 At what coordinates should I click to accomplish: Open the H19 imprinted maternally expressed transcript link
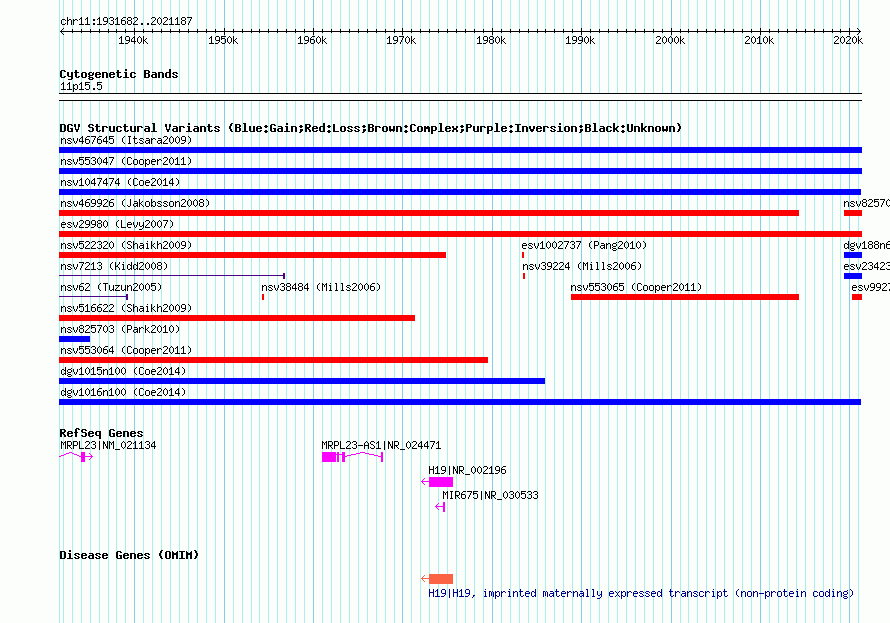click(x=641, y=593)
